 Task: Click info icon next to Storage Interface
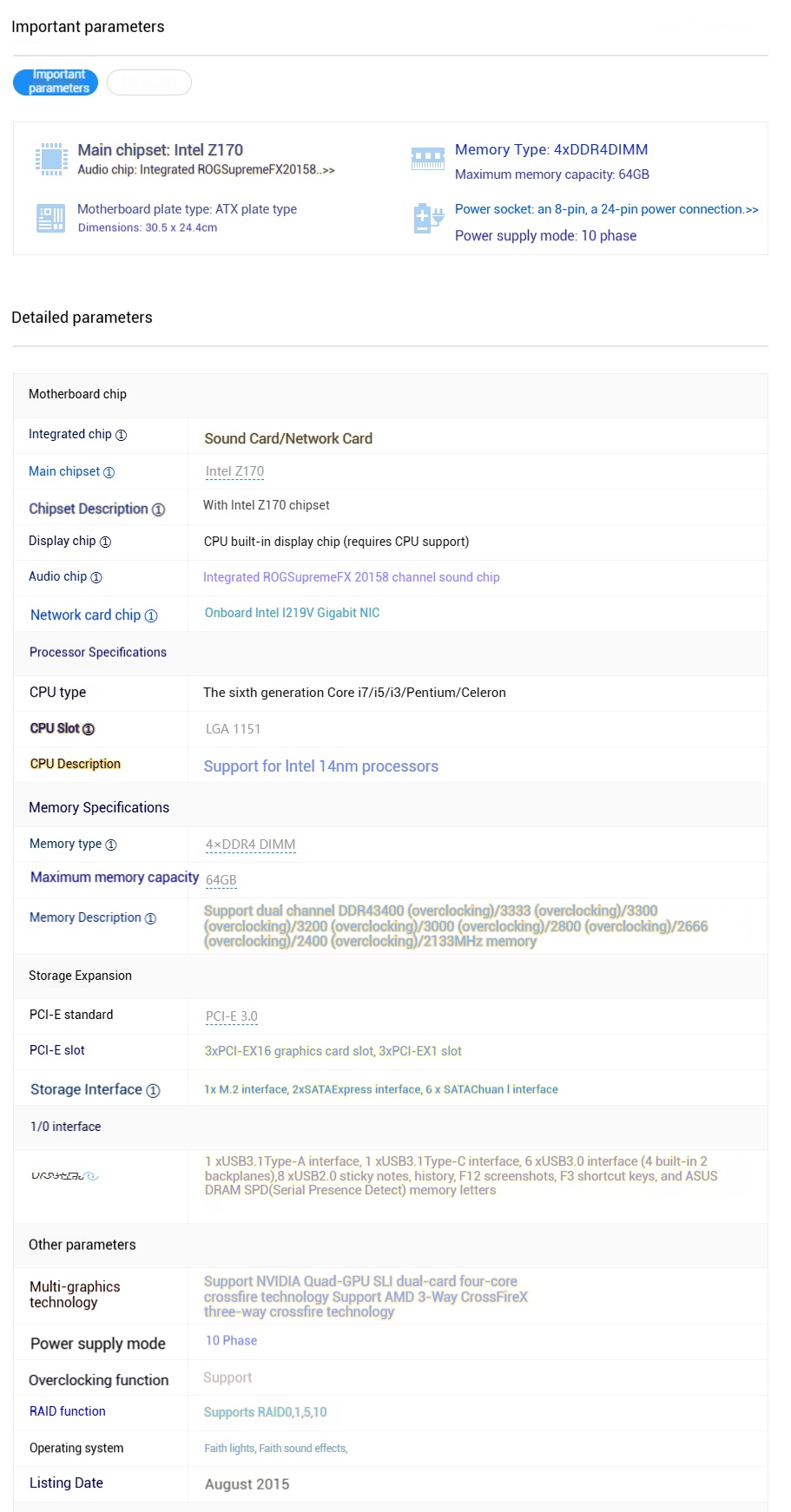tap(153, 1090)
